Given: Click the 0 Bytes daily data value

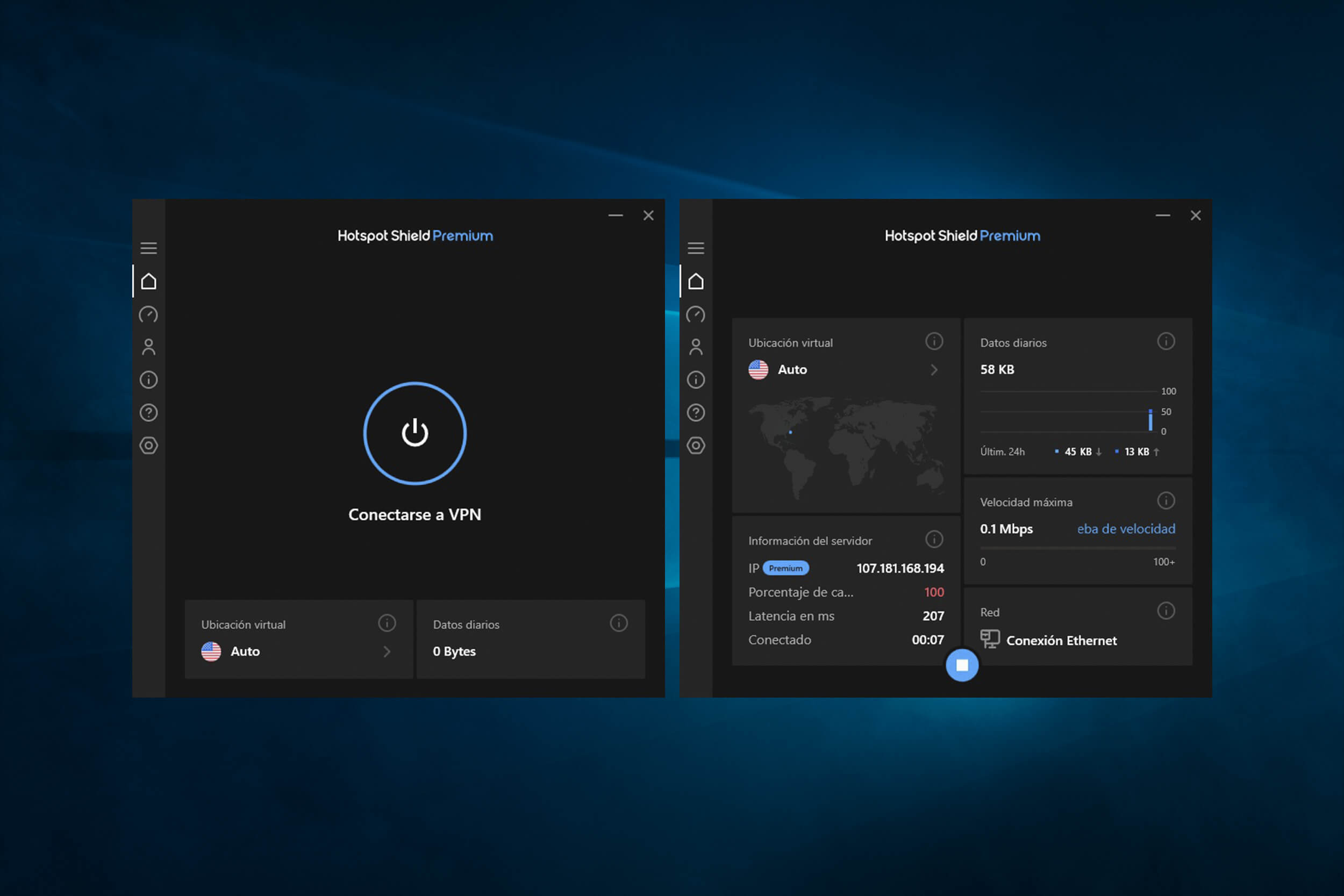Looking at the screenshot, I should [454, 651].
